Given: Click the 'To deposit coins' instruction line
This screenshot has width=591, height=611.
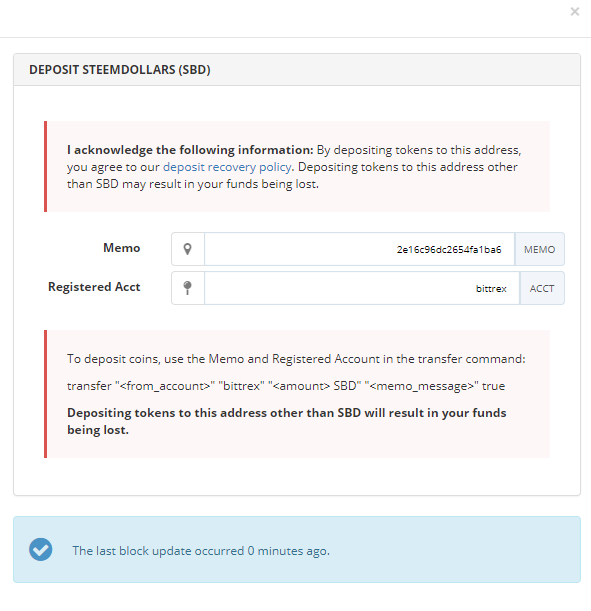Looking at the screenshot, I should [296, 359].
